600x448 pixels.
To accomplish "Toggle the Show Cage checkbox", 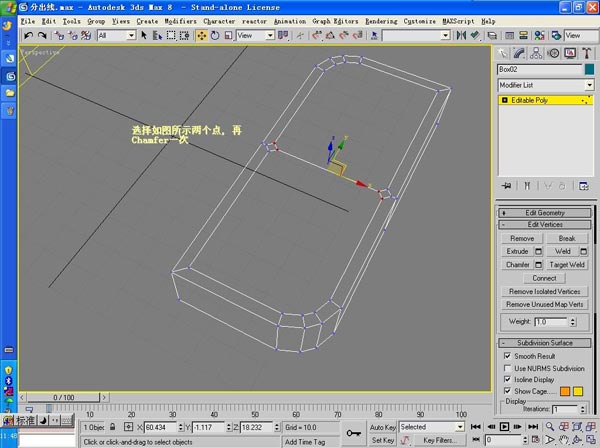I will click(507, 391).
